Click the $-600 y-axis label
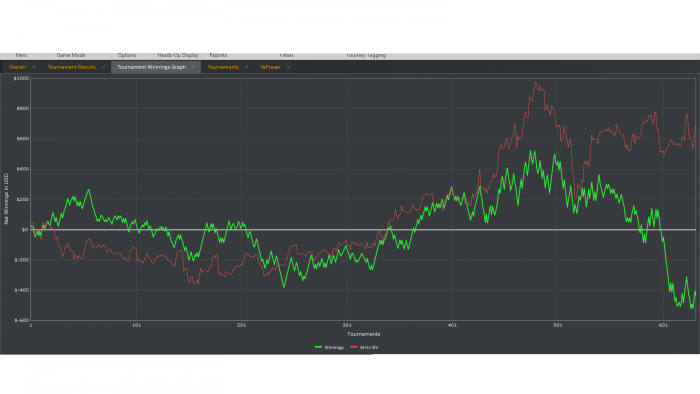 [22, 320]
